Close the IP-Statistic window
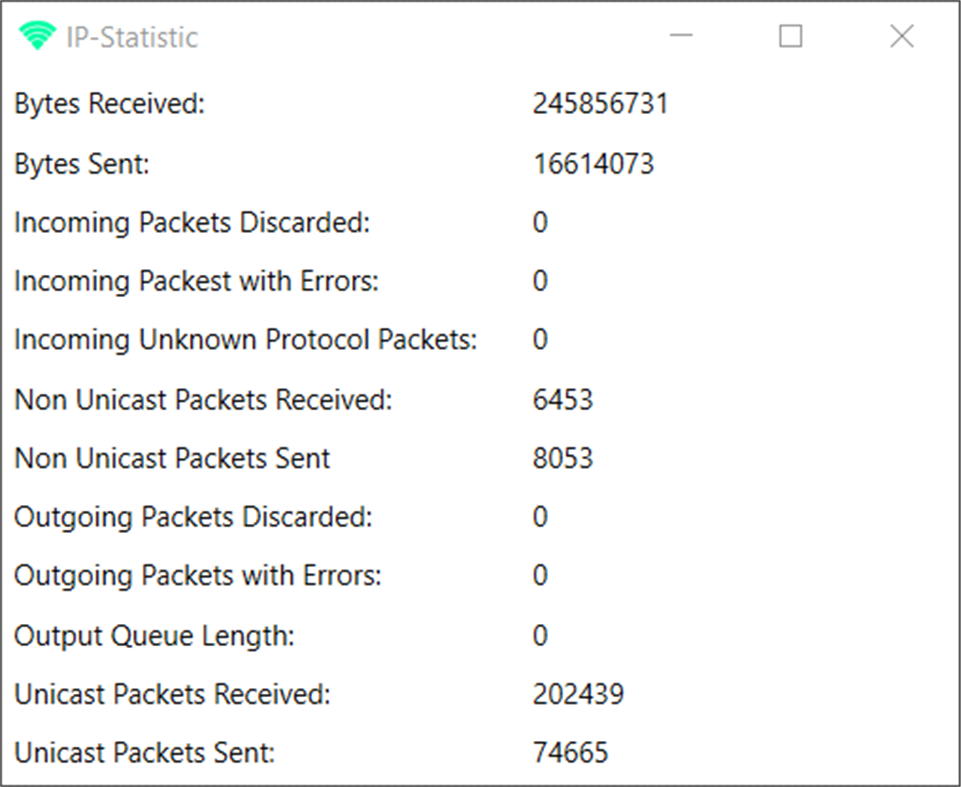Screen dimensions: 961x787 [x=901, y=37]
